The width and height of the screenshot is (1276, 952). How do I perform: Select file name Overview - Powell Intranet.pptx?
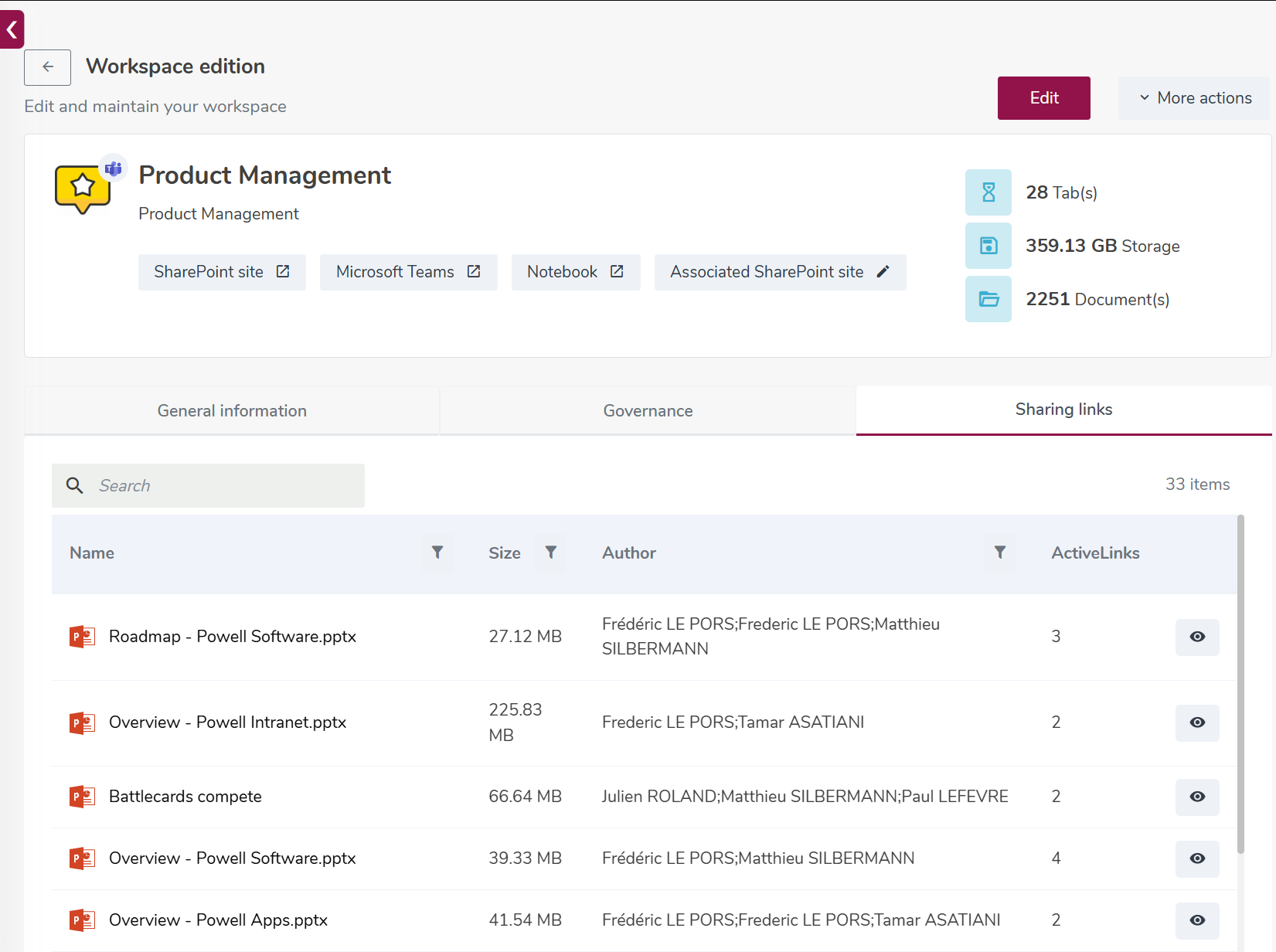pyautogui.click(x=227, y=722)
